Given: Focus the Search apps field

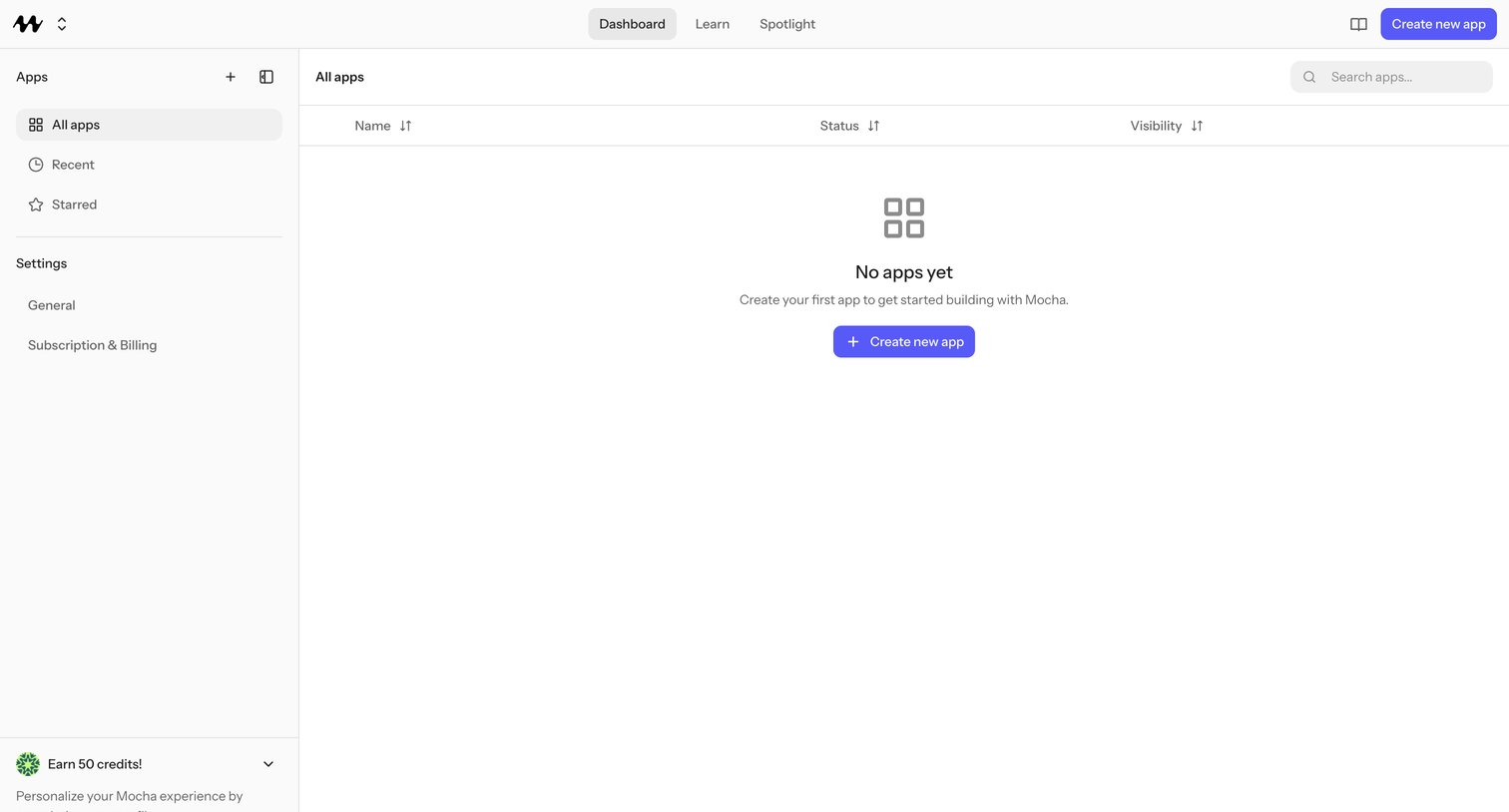Looking at the screenshot, I should tap(1391, 77).
